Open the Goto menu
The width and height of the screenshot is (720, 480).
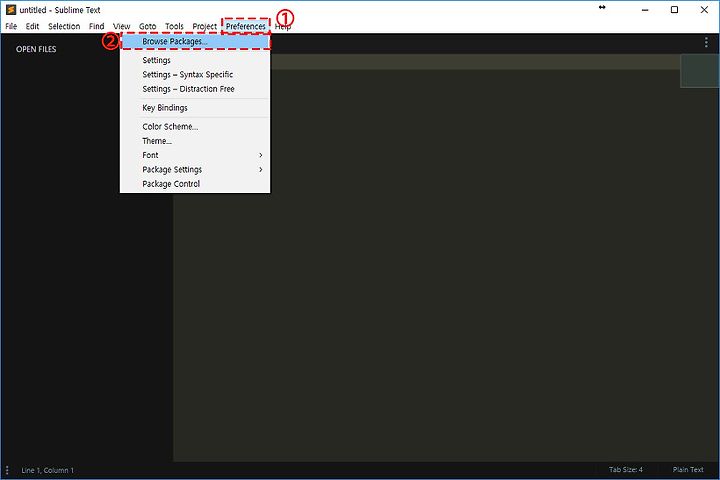(147, 26)
